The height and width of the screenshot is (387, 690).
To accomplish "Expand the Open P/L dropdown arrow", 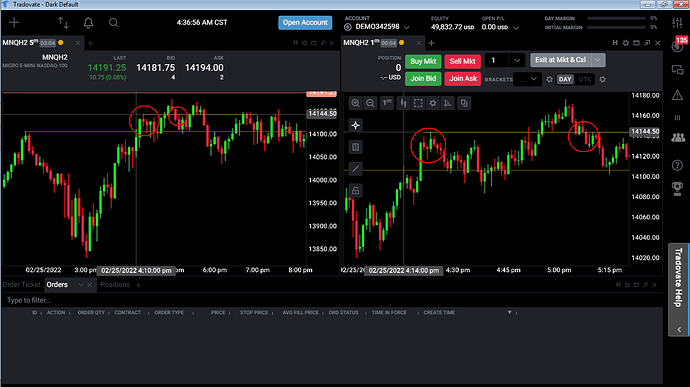I will [516, 28].
